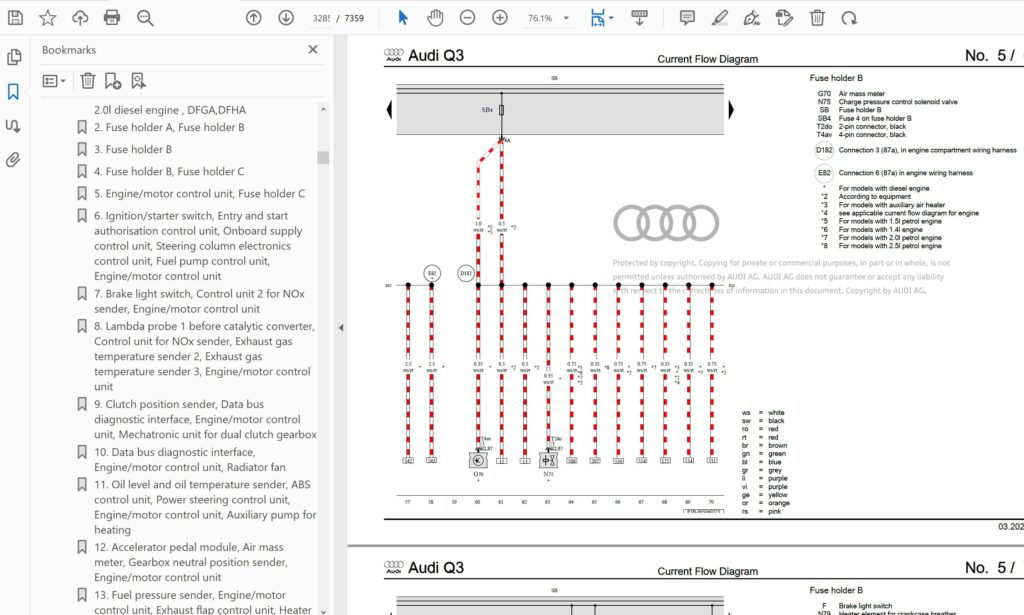Click the Delete trash icon in main toolbar
The width and height of the screenshot is (1024, 615).
pos(817,18)
